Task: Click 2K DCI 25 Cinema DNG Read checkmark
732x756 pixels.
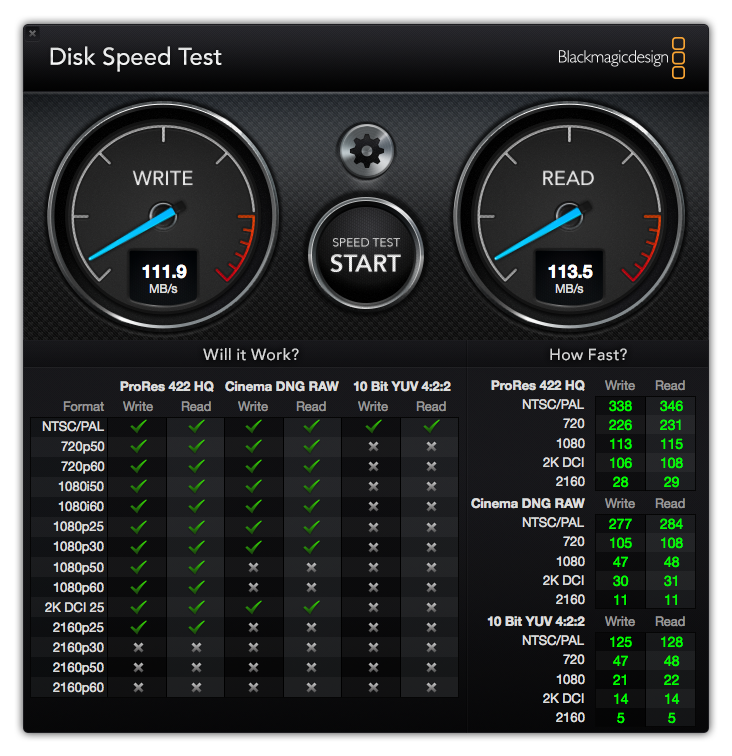Action: pos(311,607)
